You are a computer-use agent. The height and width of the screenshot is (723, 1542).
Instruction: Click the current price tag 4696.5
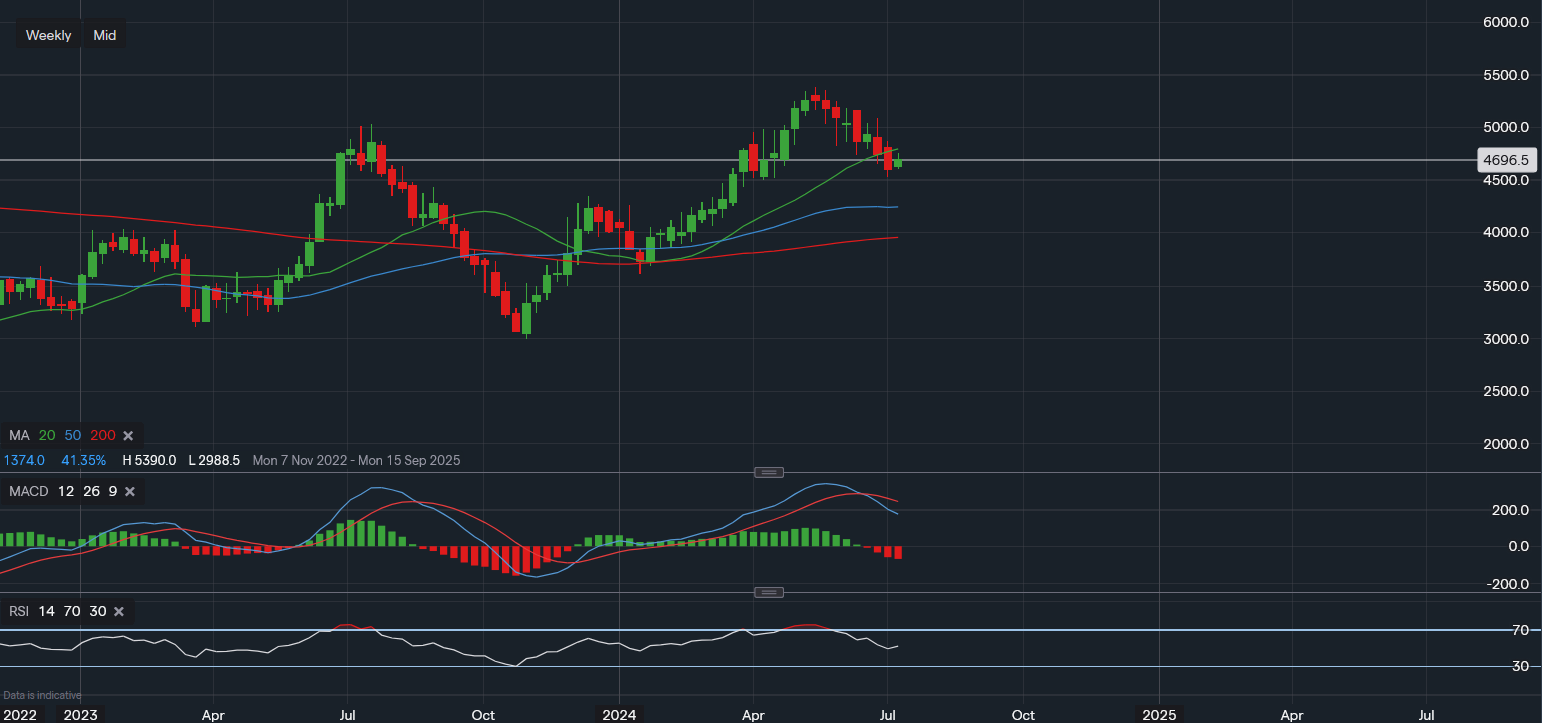1506,160
